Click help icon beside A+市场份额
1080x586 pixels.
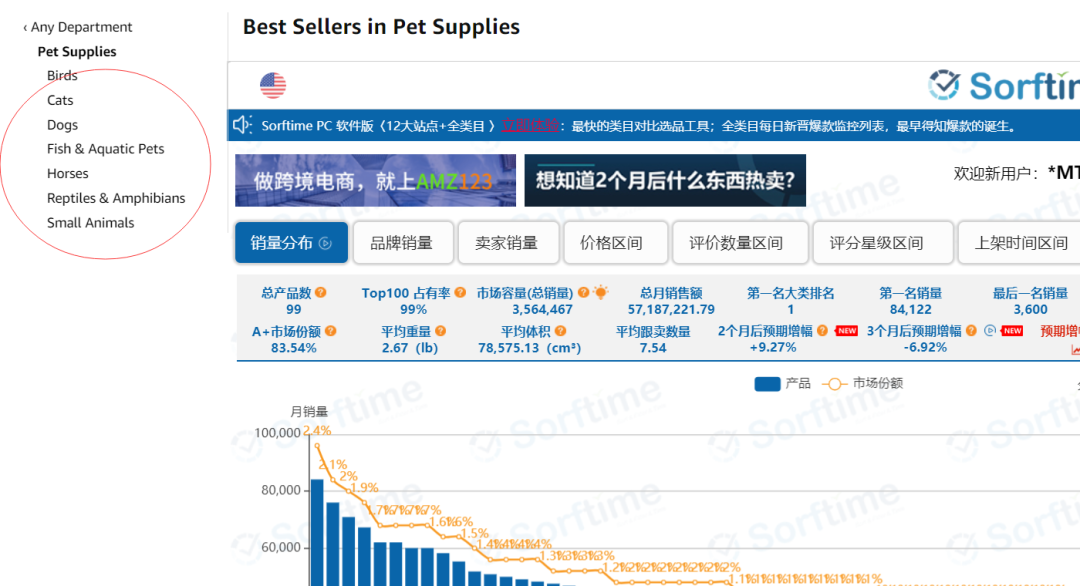click(330, 331)
